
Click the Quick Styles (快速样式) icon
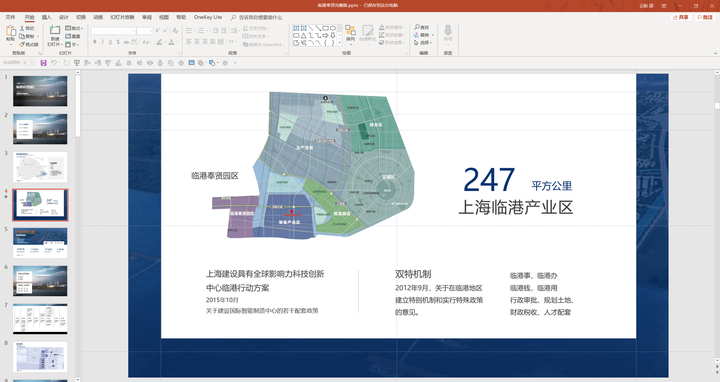(367, 30)
